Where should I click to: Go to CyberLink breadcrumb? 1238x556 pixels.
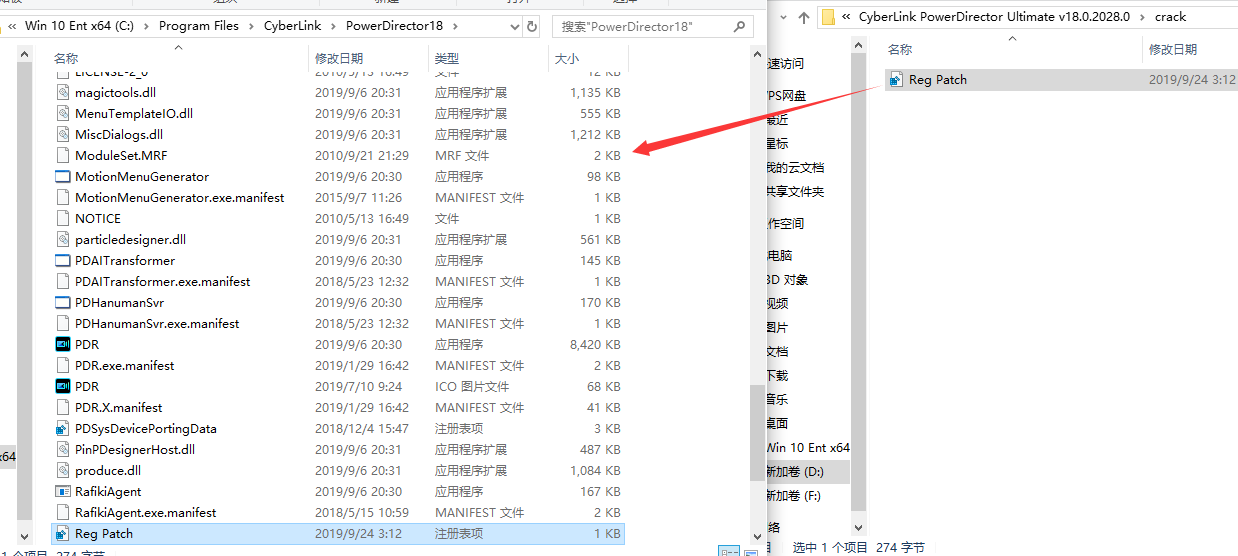tap(293, 25)
